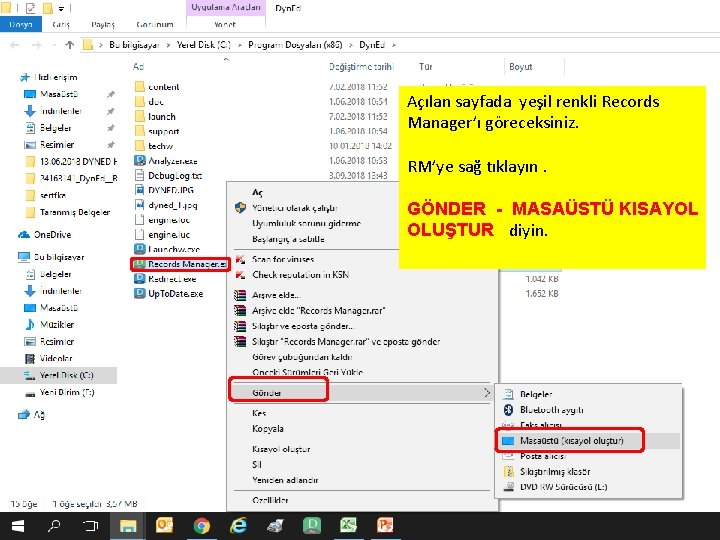Click the Launchw.exe file icon
Image resolution: width=720 pixels, height=540 pixels.
click(x=140, y=249)
